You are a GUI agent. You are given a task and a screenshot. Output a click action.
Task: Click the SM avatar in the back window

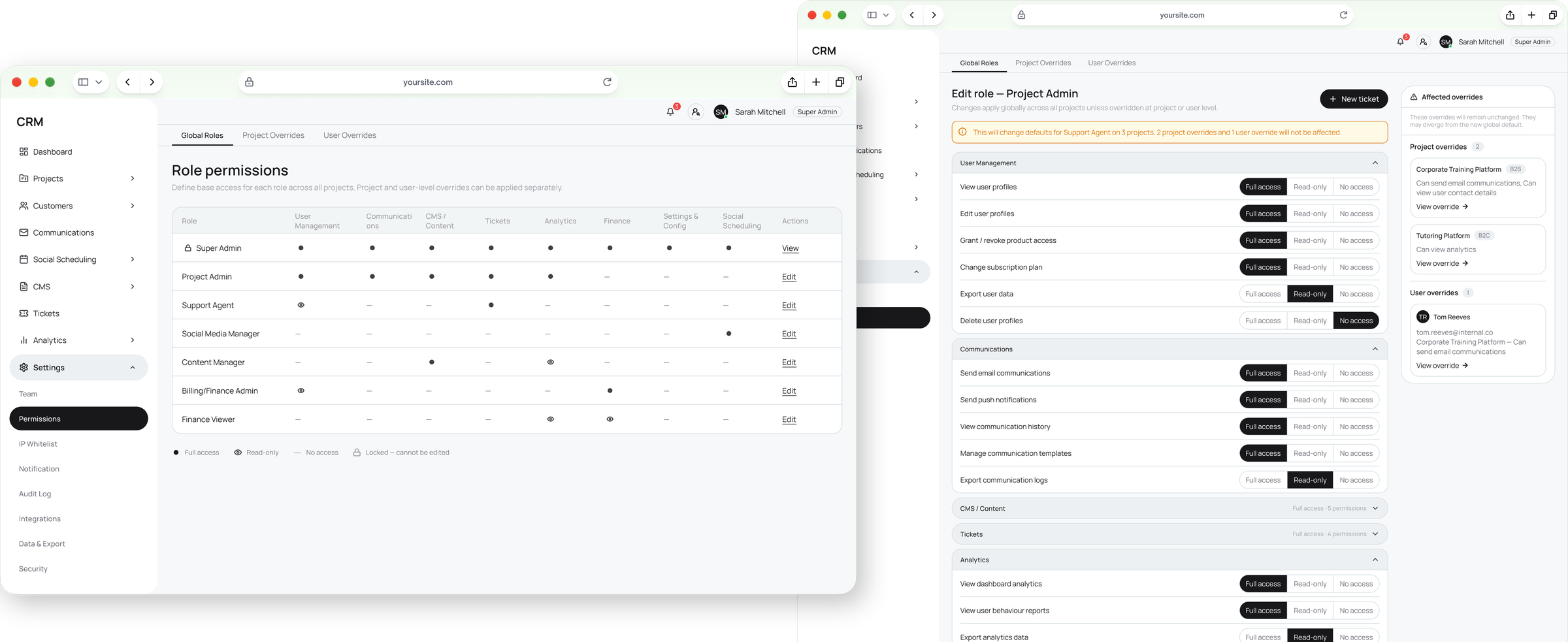1446,42
